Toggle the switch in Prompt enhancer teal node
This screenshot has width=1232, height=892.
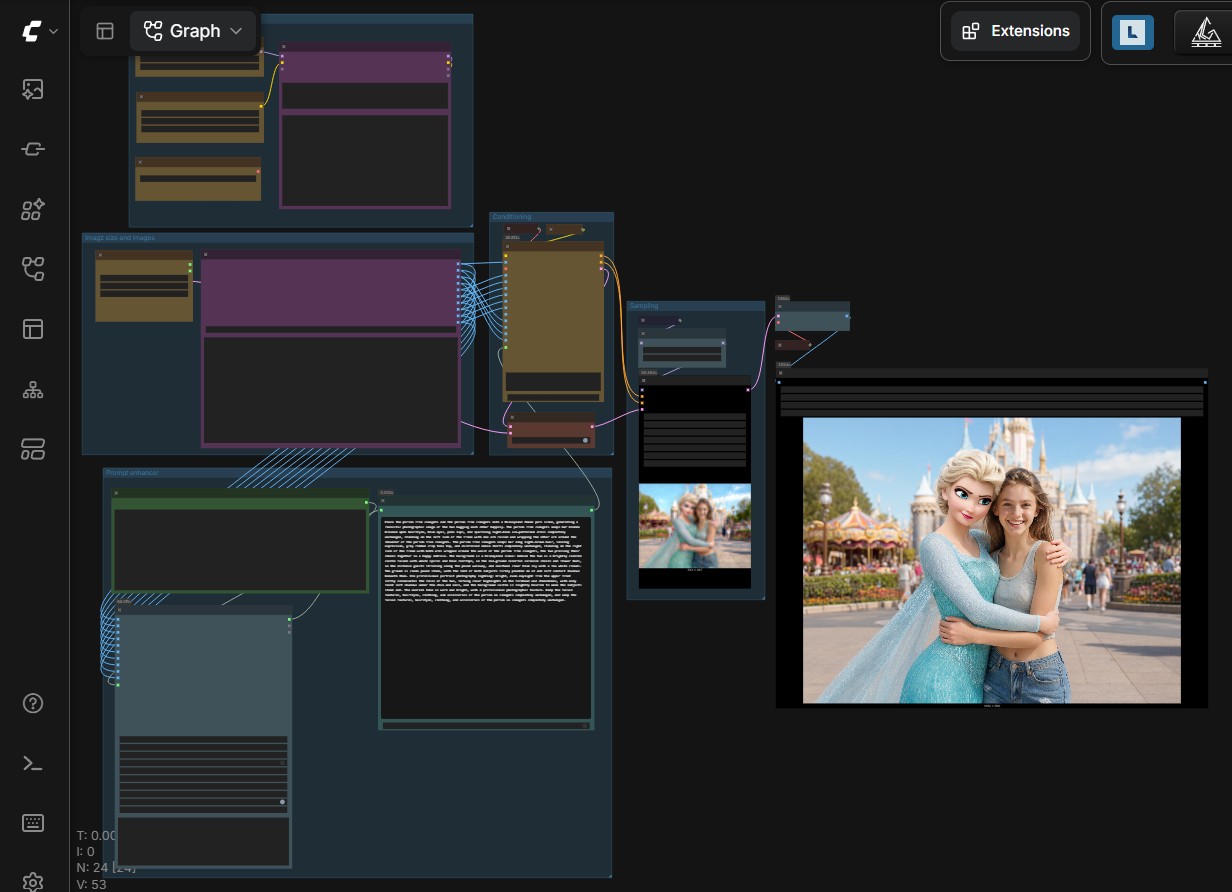point(282,802)
